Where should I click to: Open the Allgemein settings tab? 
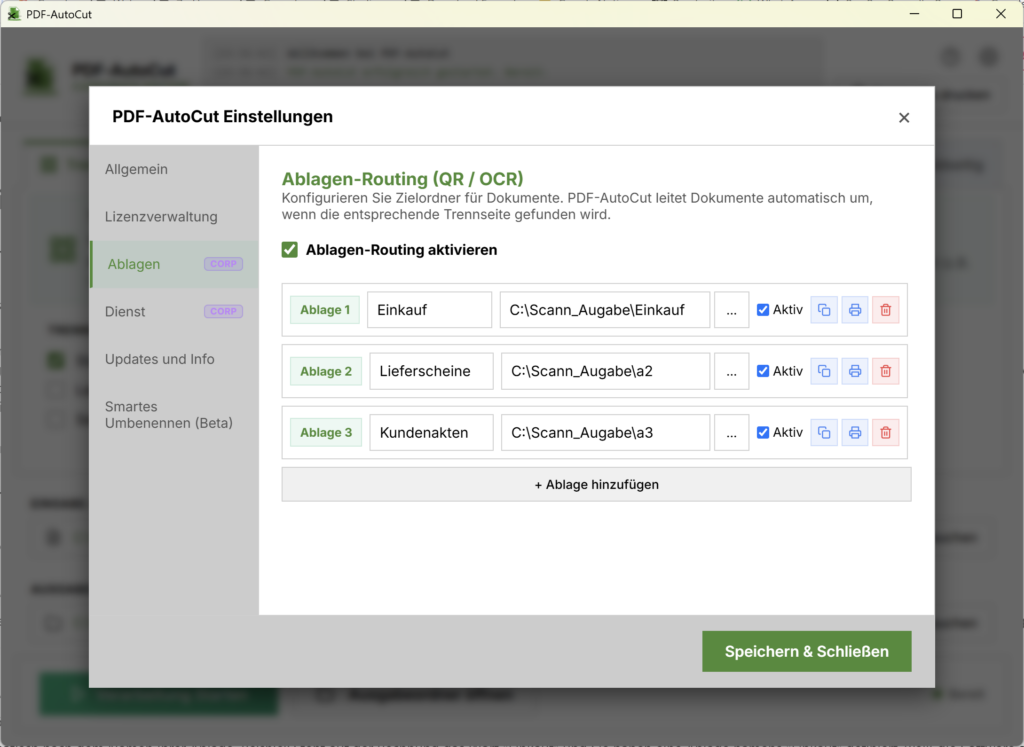pos(174,169)
